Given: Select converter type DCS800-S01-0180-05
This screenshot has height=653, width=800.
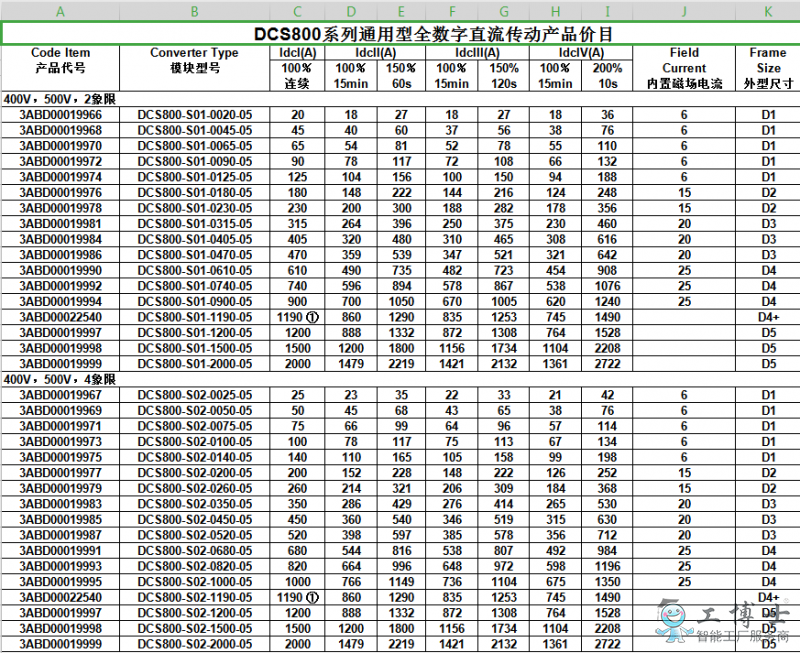Looking at the screenshot, I should [x=194, y=192].
